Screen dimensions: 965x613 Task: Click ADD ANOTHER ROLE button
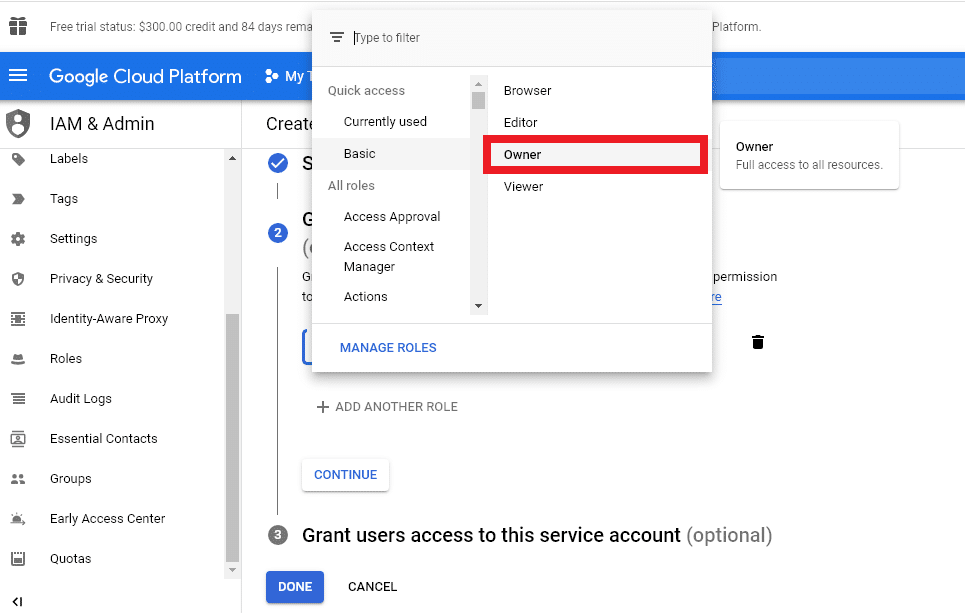pos(387,407)
